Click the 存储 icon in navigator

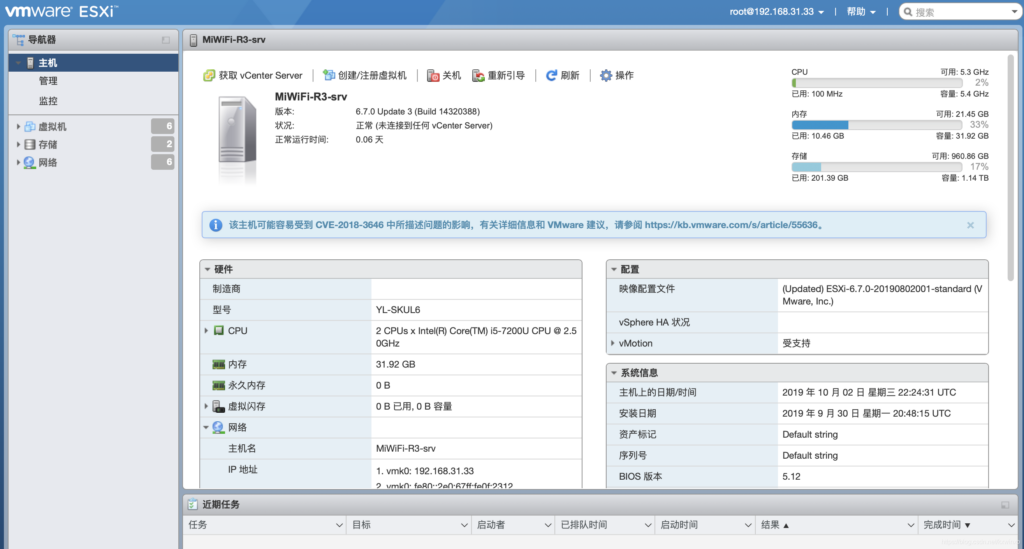30,145
